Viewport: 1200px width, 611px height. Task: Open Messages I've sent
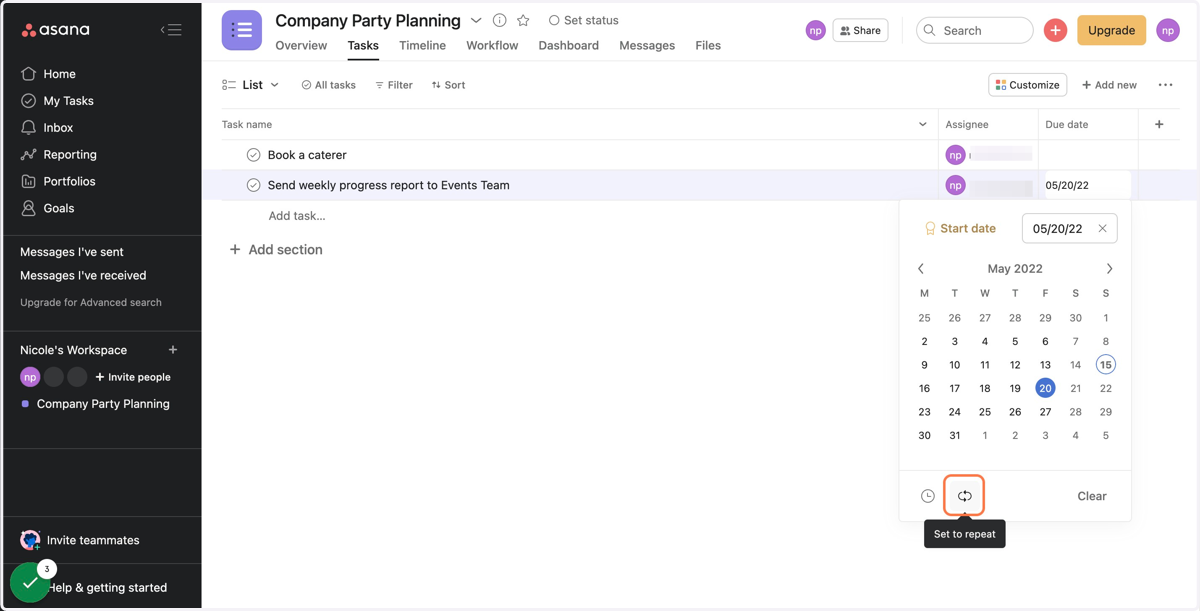[72, 252]
